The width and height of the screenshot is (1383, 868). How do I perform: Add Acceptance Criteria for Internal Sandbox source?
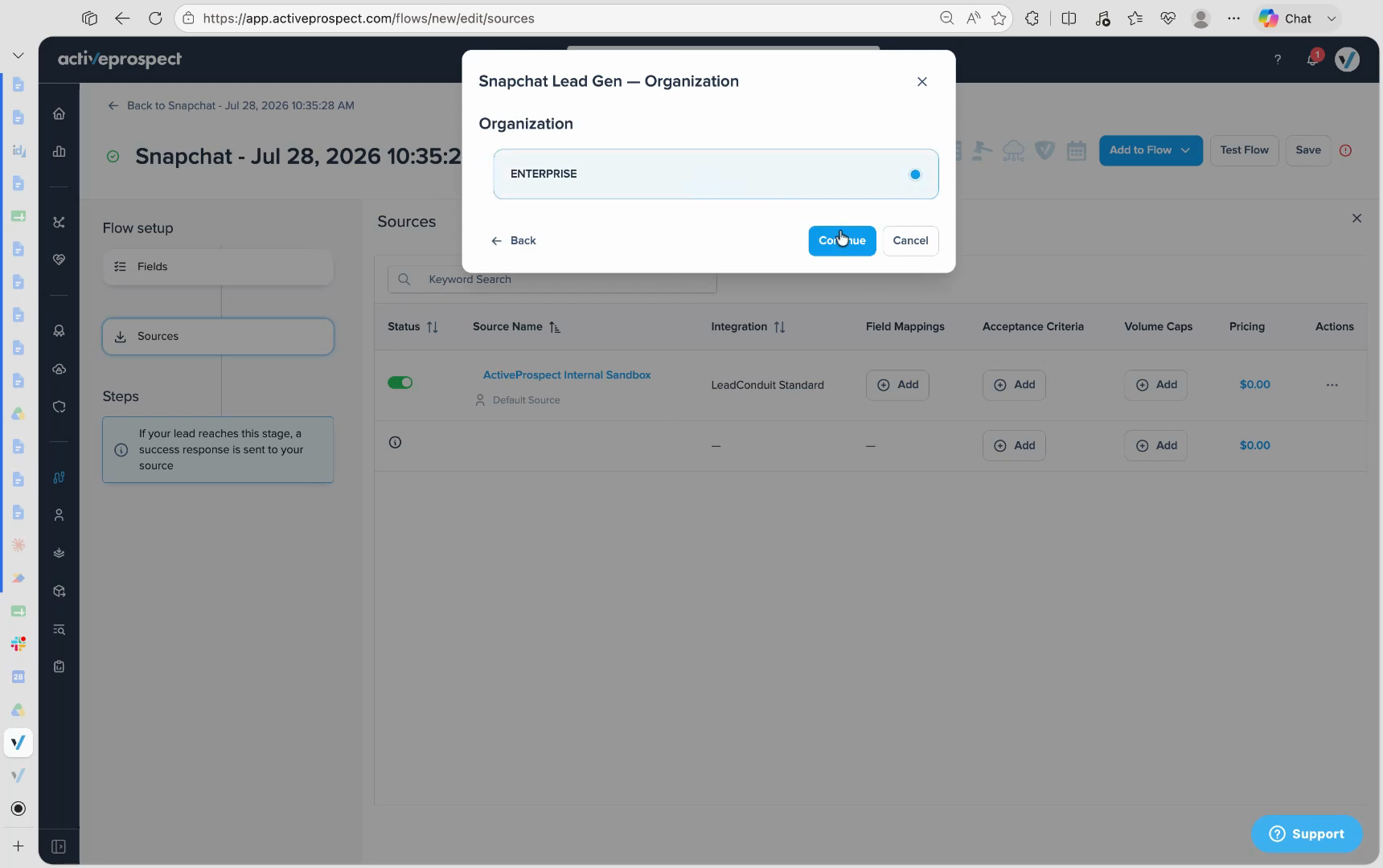(1014, 385)
